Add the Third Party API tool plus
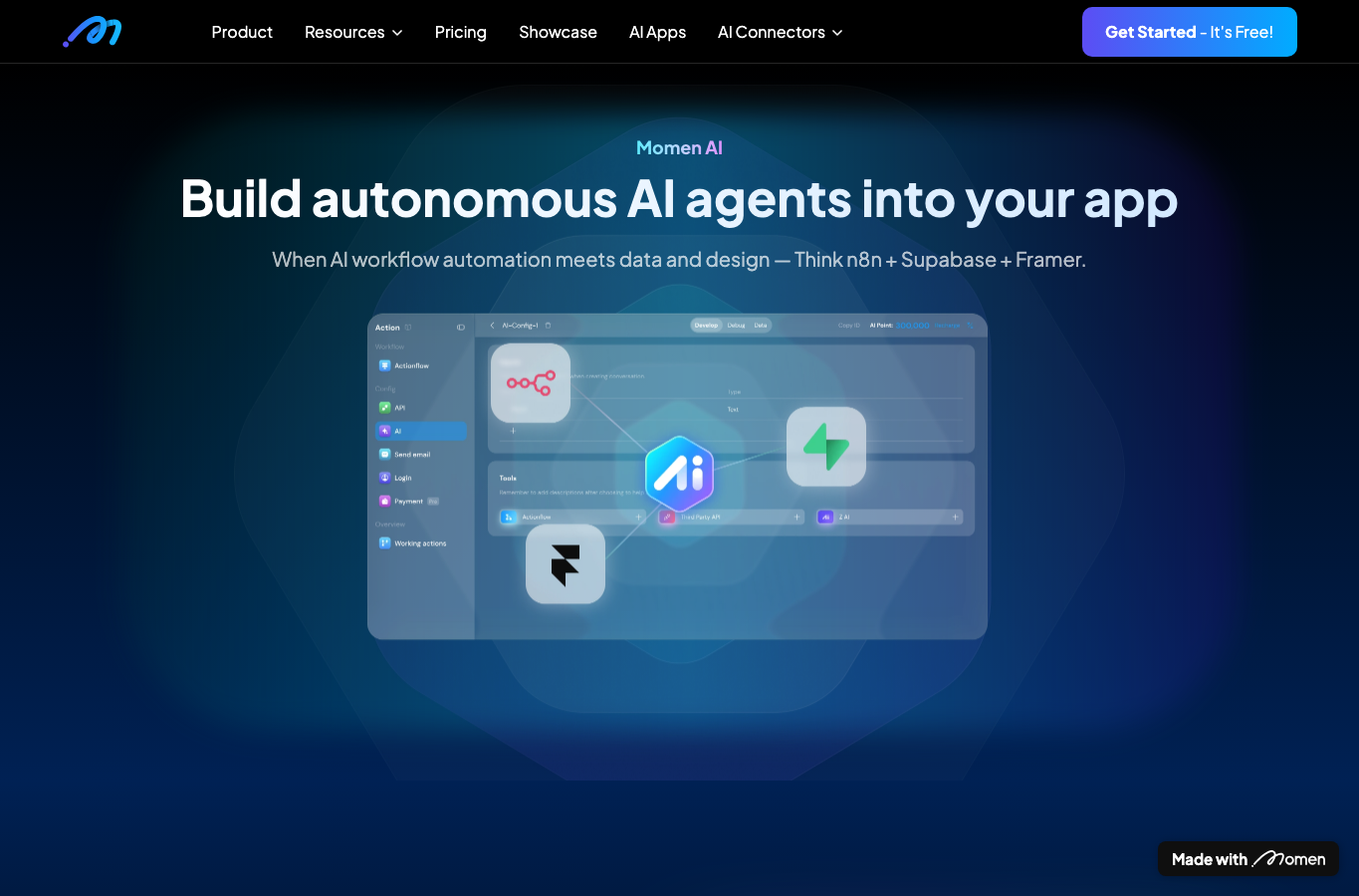 pos(797,518)
